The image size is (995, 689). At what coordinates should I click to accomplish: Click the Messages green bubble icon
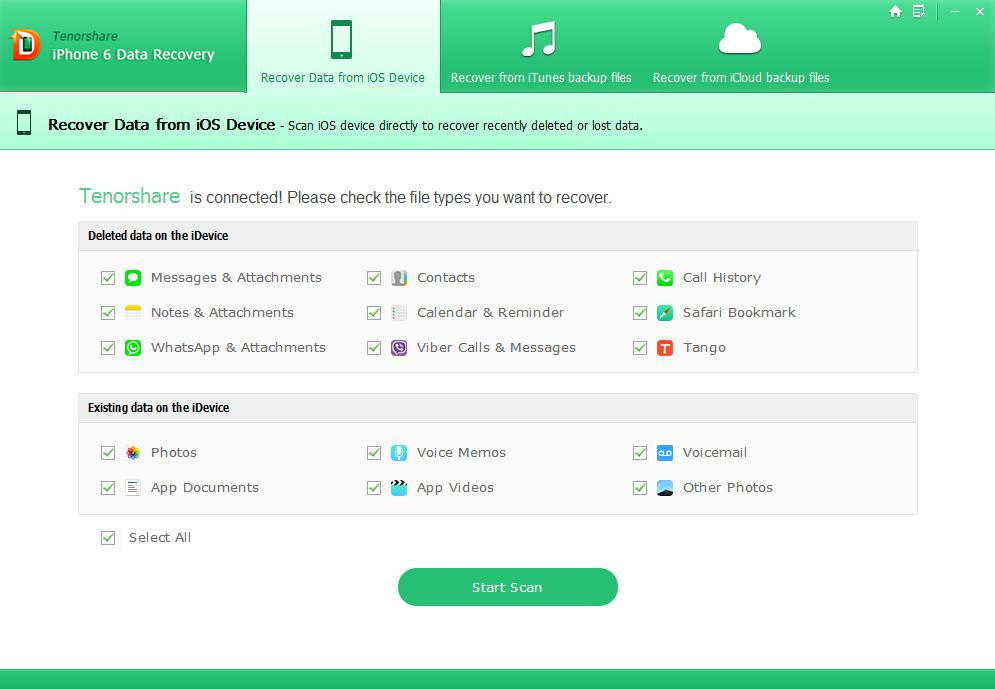coord(133,278)
